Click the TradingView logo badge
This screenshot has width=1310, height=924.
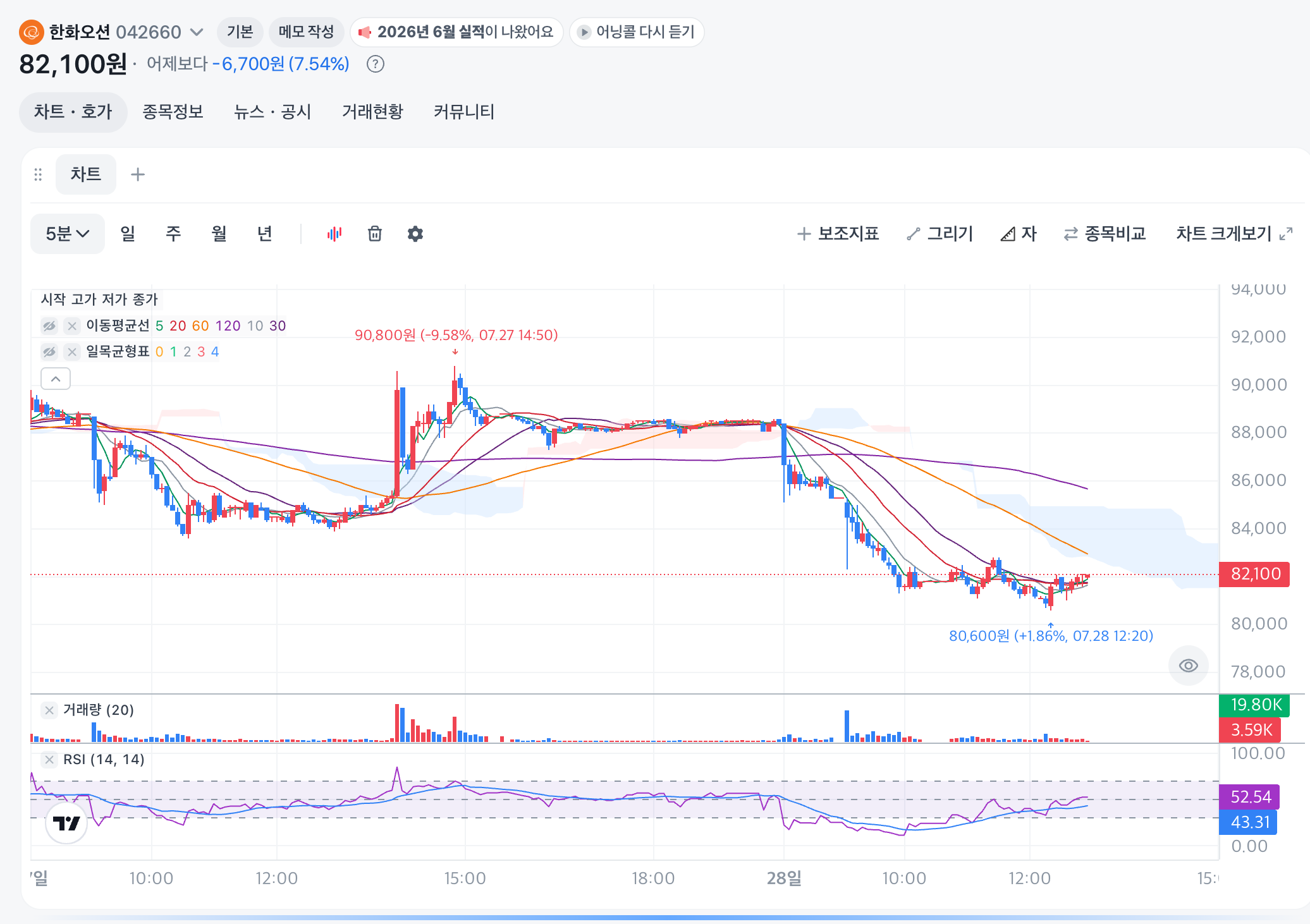pyautogui.click(x=66, y=823)
